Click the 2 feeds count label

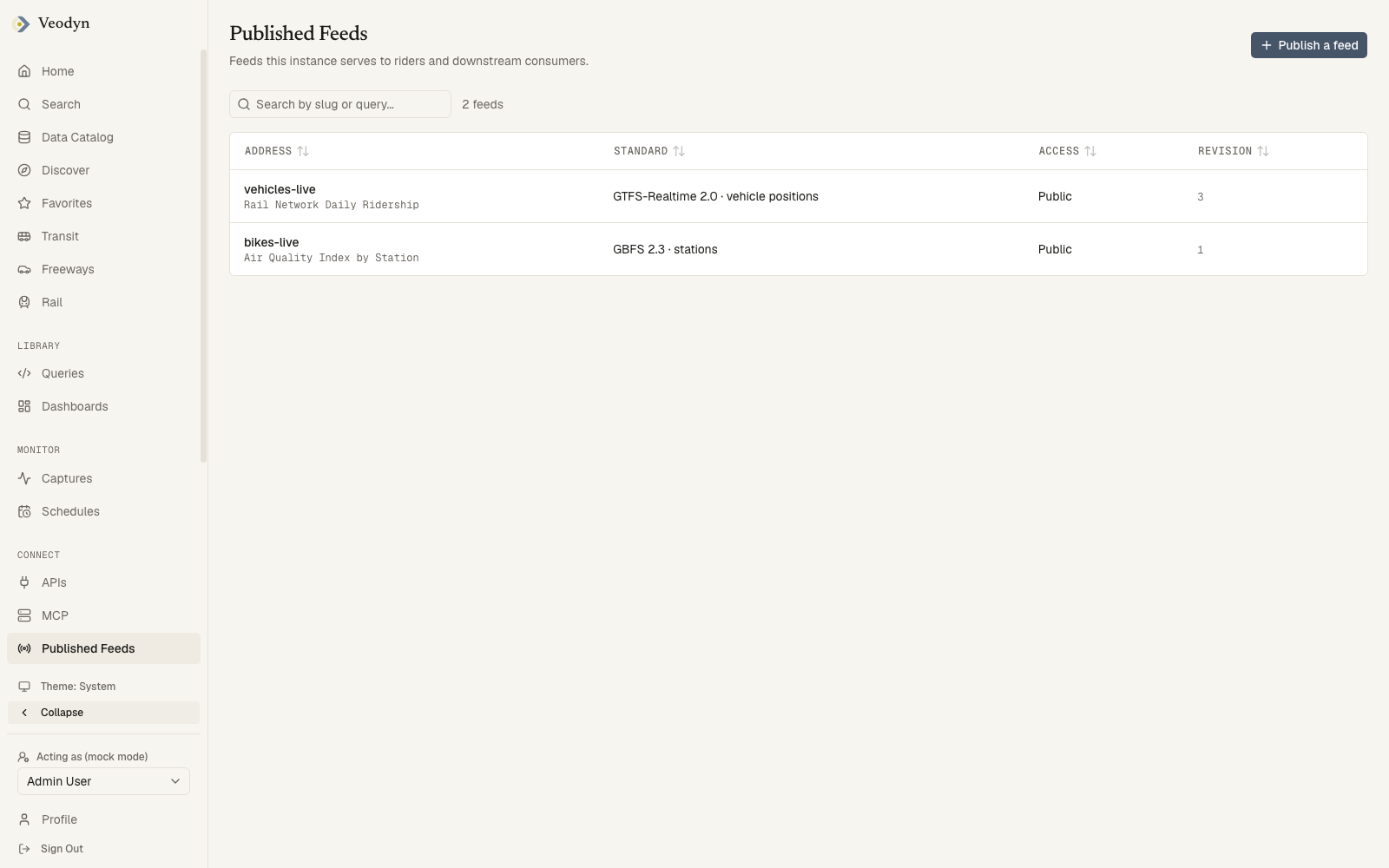[483, 104]
